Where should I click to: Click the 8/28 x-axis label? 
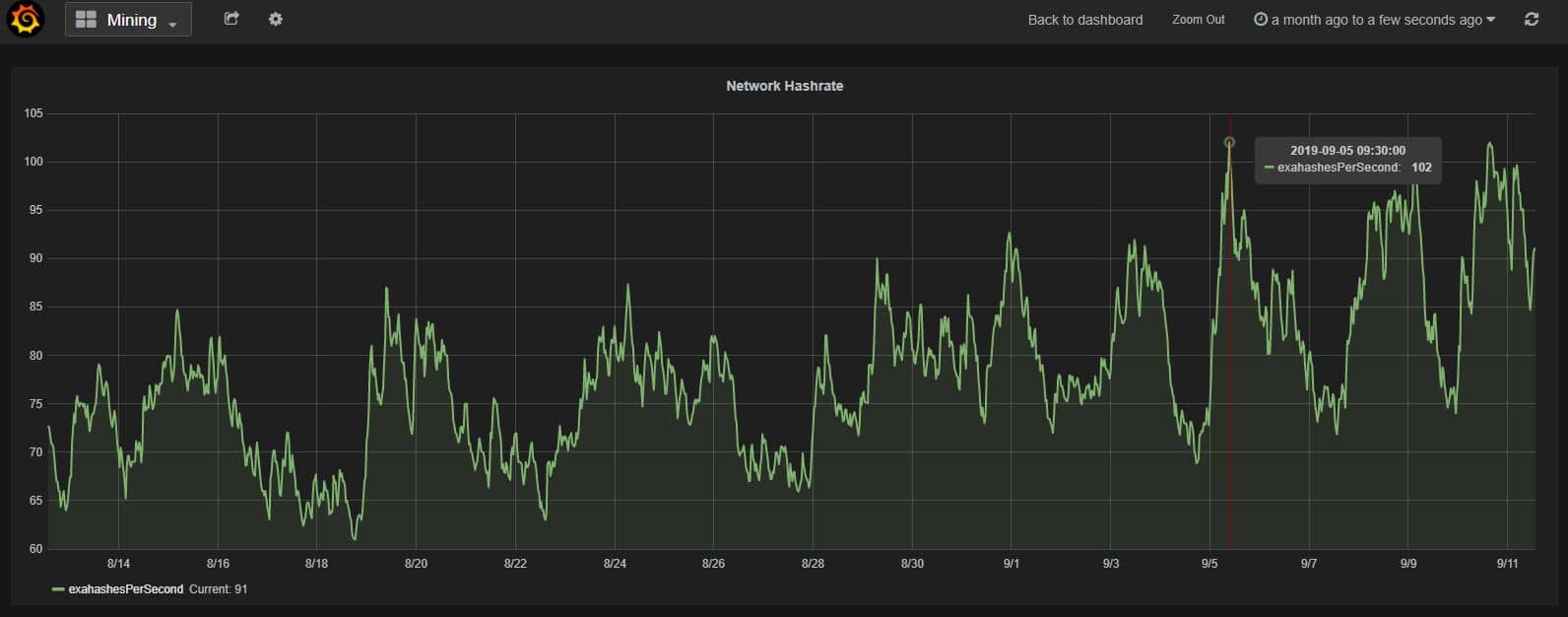[813, 564]
